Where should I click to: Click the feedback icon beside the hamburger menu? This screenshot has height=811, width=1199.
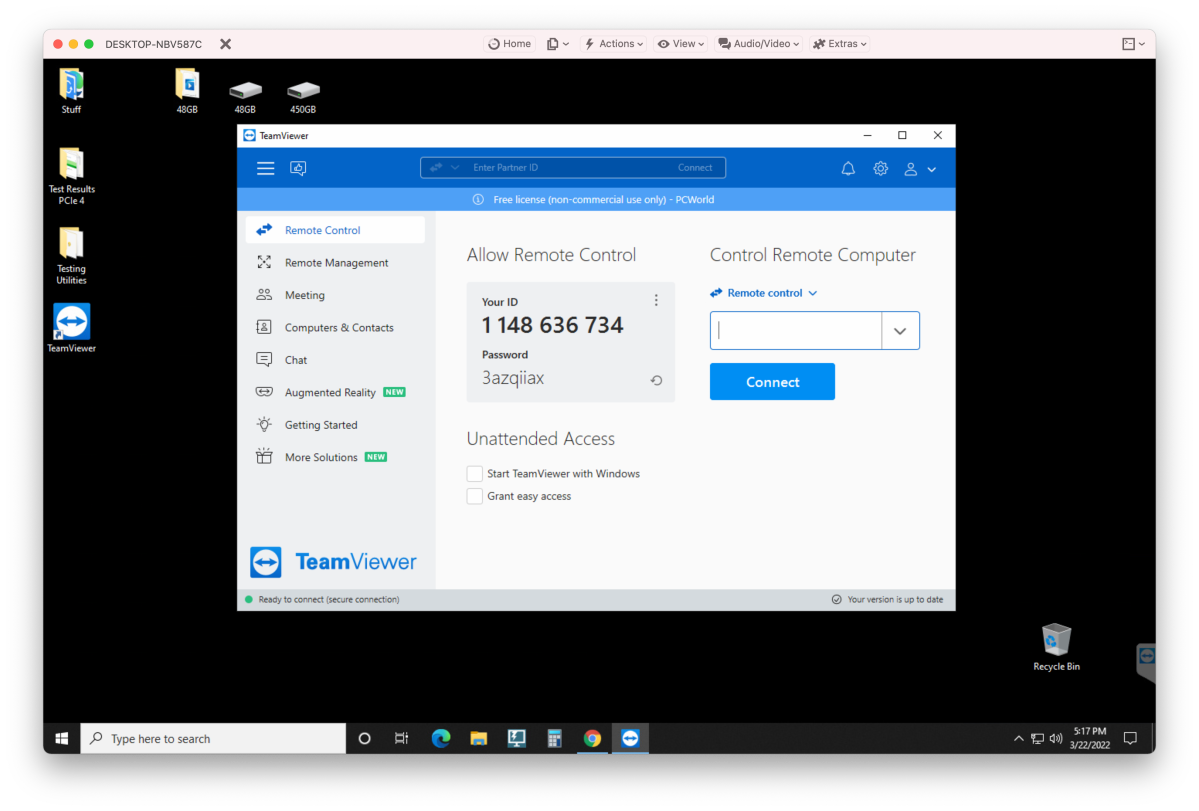(x=298, y=168)
